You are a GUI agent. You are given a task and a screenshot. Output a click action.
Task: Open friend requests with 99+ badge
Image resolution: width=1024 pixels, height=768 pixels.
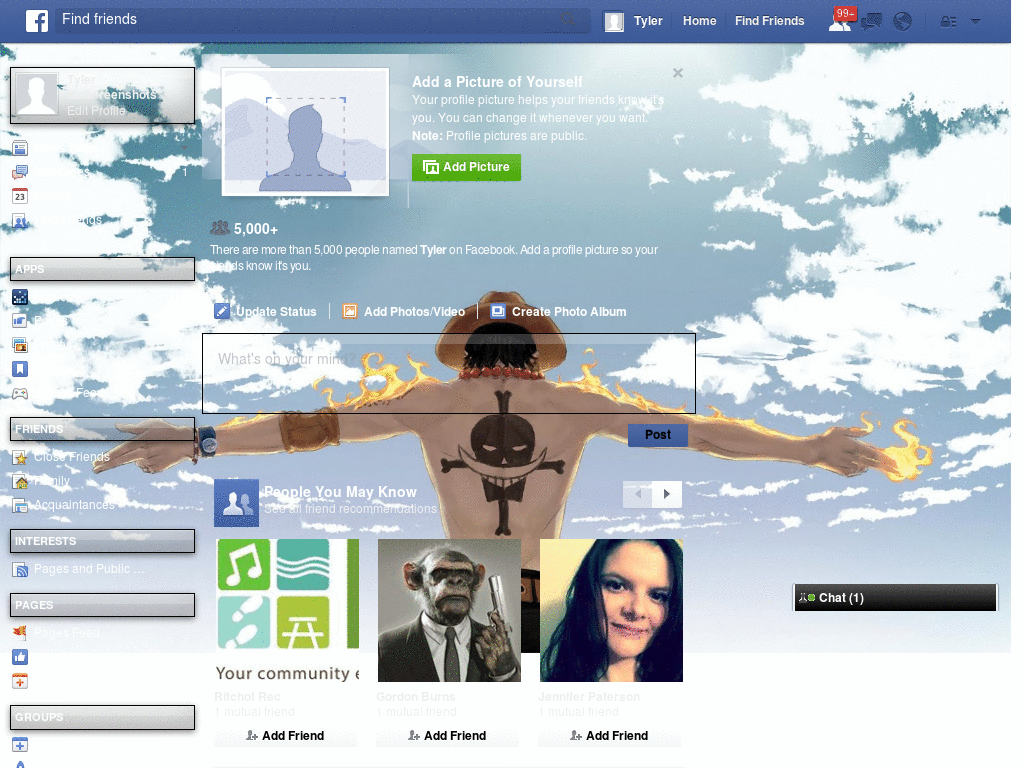tap(841, 20)
